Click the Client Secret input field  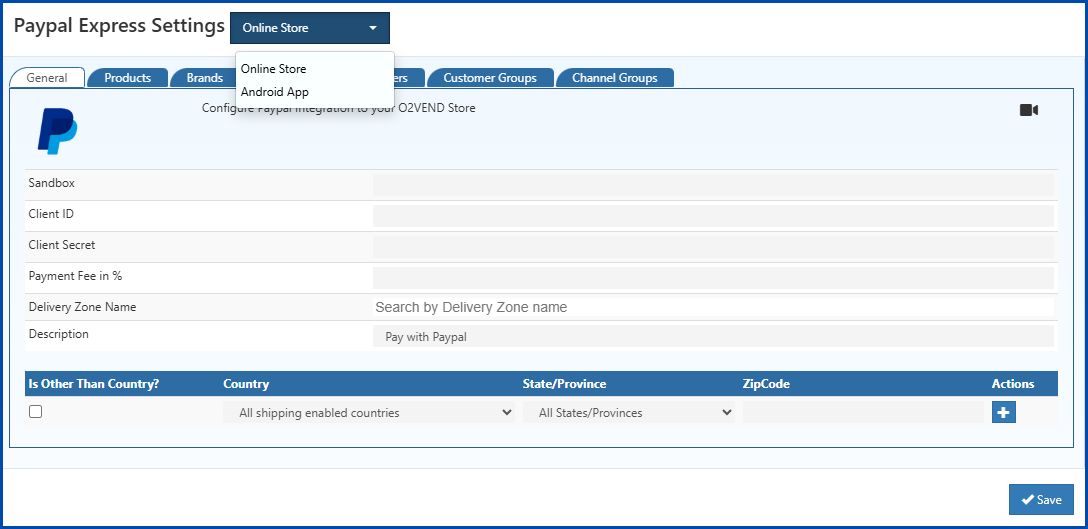pos(713,246)
